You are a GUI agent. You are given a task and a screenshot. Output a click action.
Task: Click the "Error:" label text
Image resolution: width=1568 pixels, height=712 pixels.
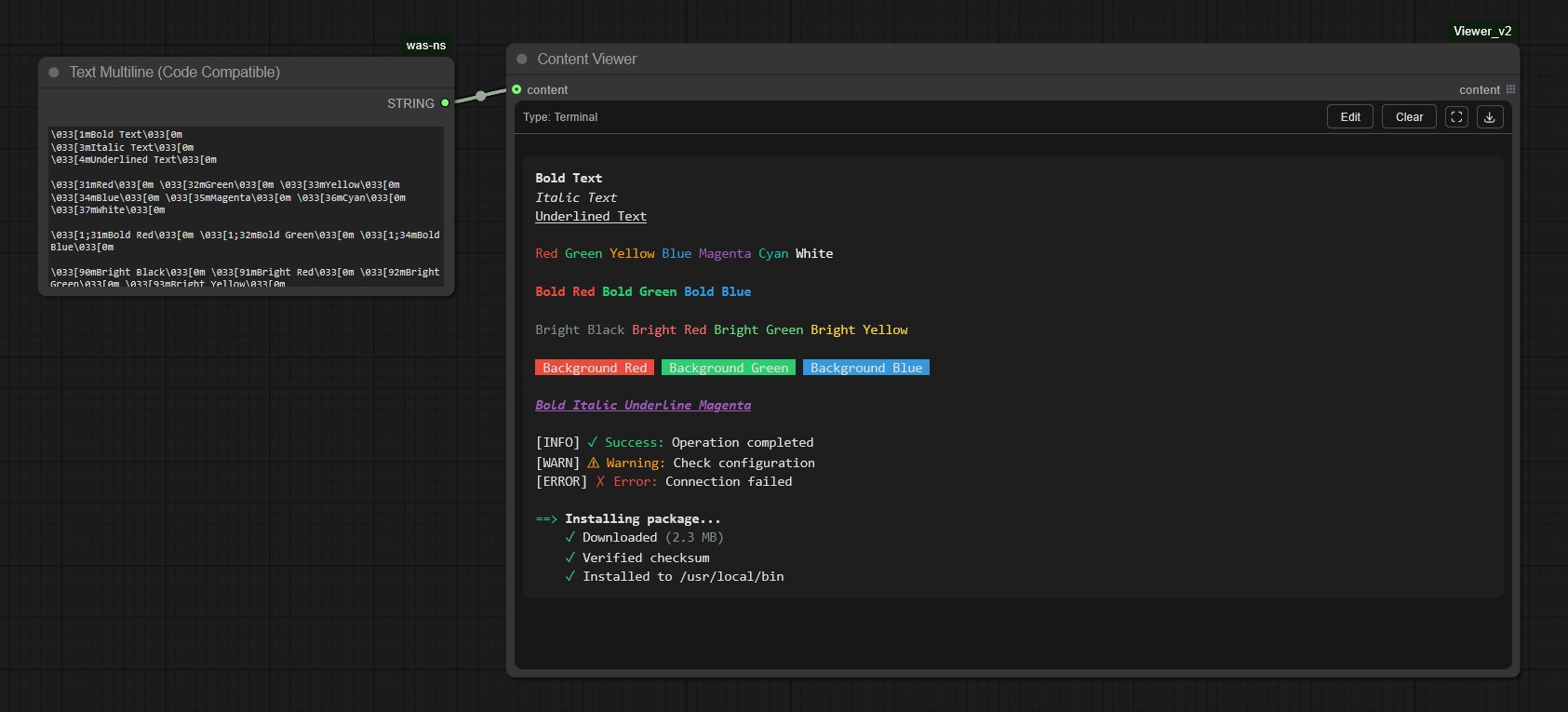636,481
